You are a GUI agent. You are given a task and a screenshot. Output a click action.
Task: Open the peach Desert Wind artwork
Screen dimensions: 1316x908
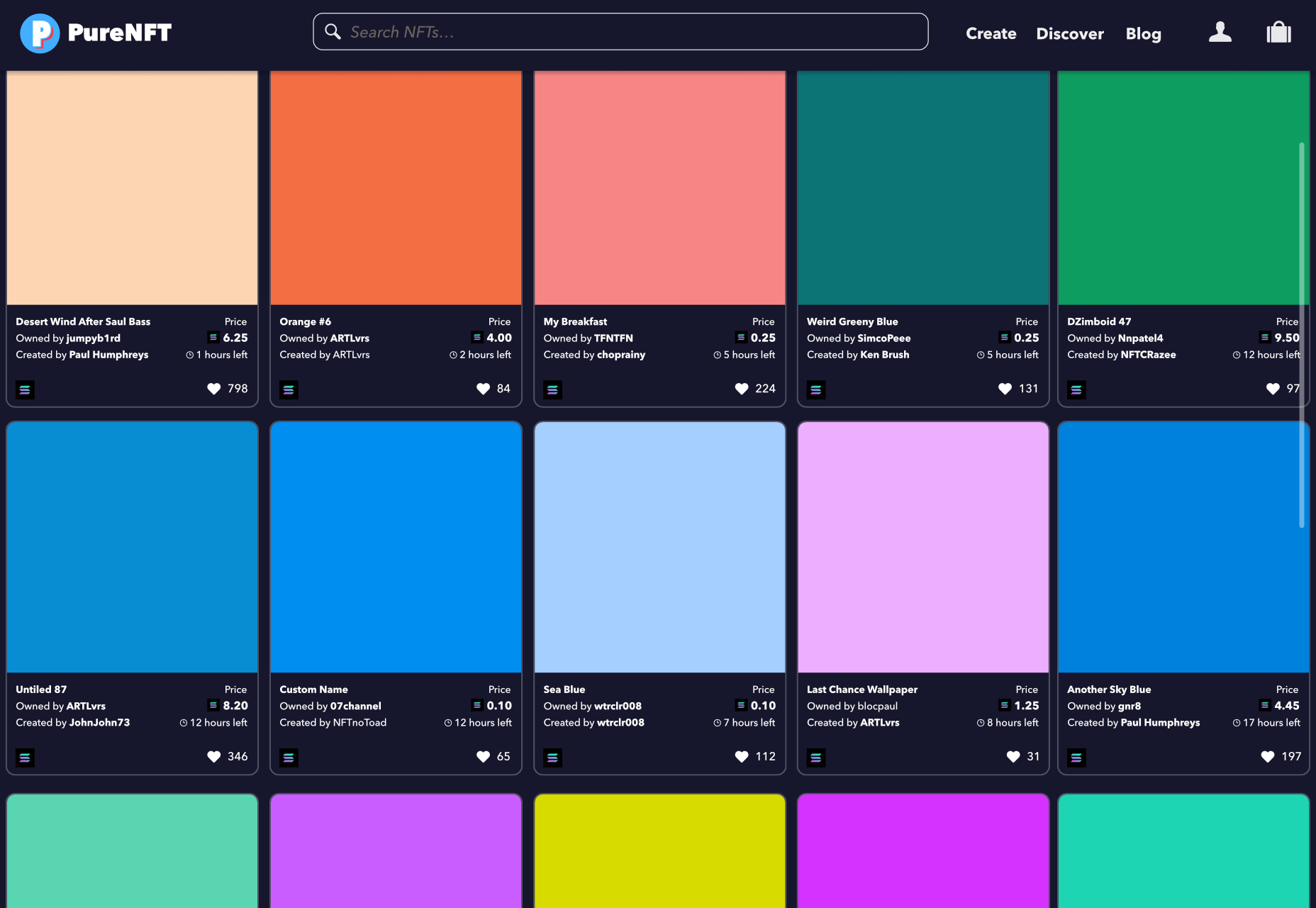[x=132, y=187]
